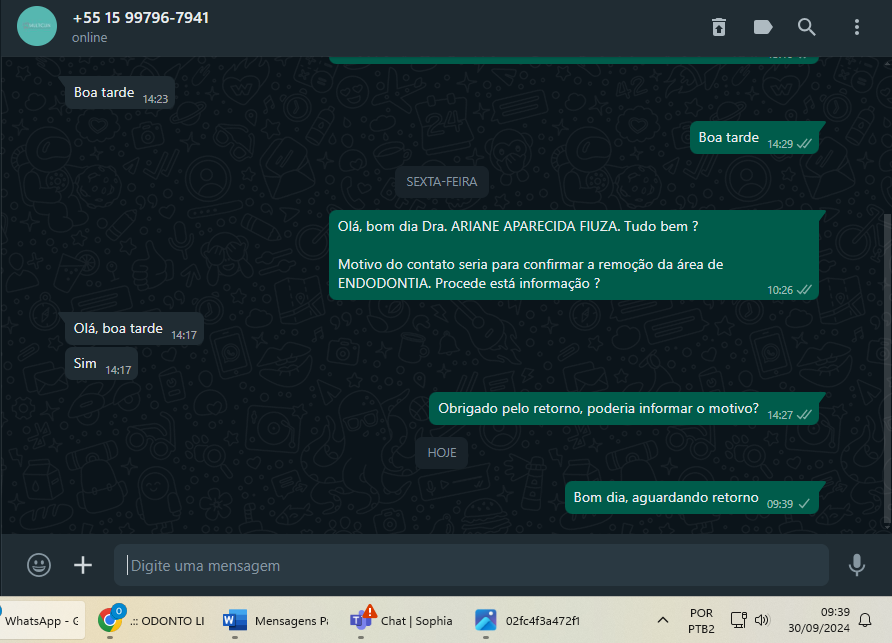Open the three-dot chat menu
This screenshot has height=643, width=892.
coord(857,27)
